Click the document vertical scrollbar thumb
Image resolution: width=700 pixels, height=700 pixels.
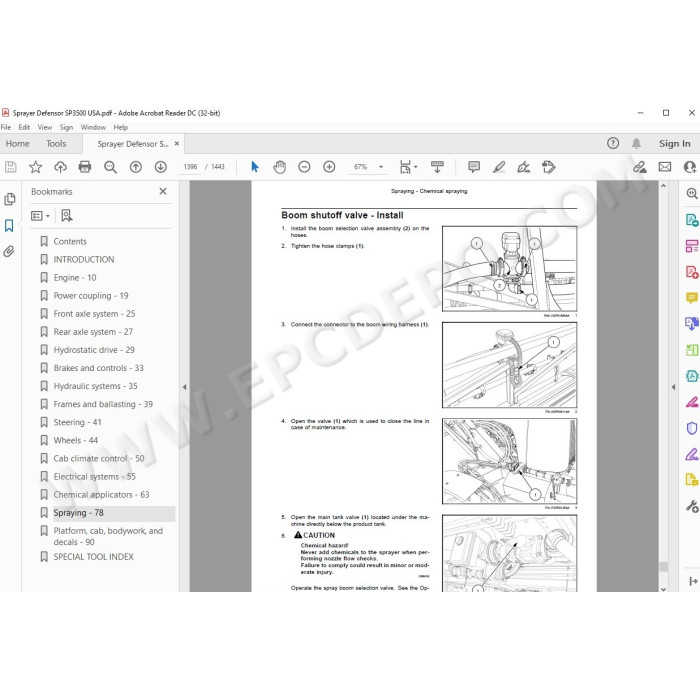663,566
